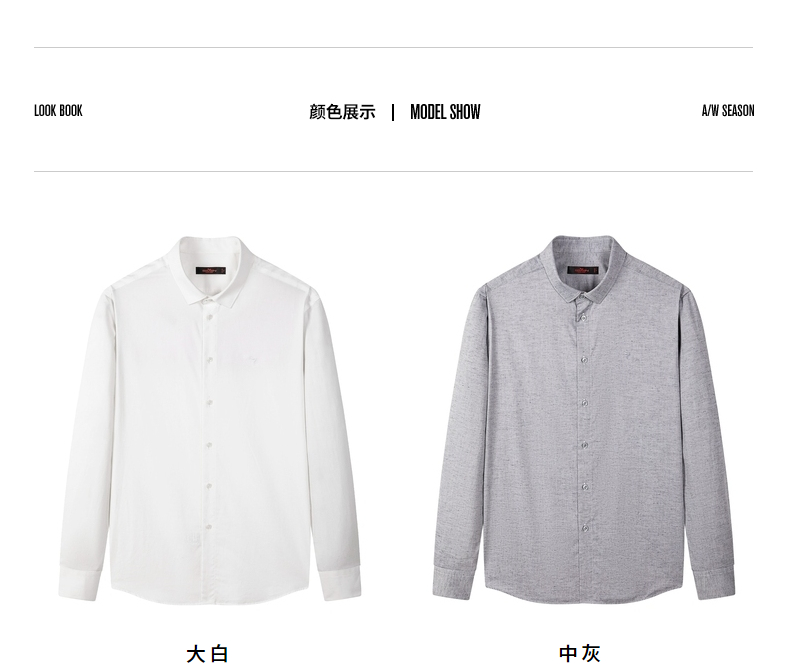Screen dimensions: 790x668
Task: Choose the 中灰 color label
Action: [x=580, y=654]
